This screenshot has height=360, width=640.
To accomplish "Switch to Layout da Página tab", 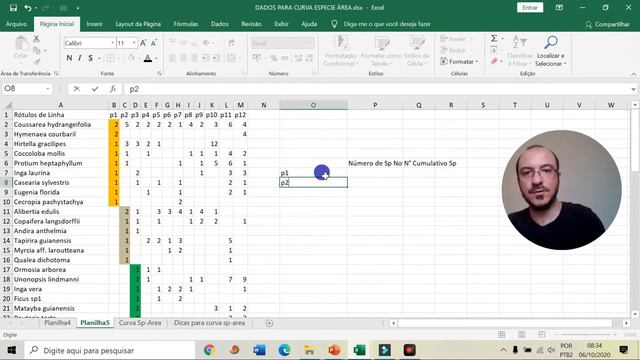I will pos(138,24).
